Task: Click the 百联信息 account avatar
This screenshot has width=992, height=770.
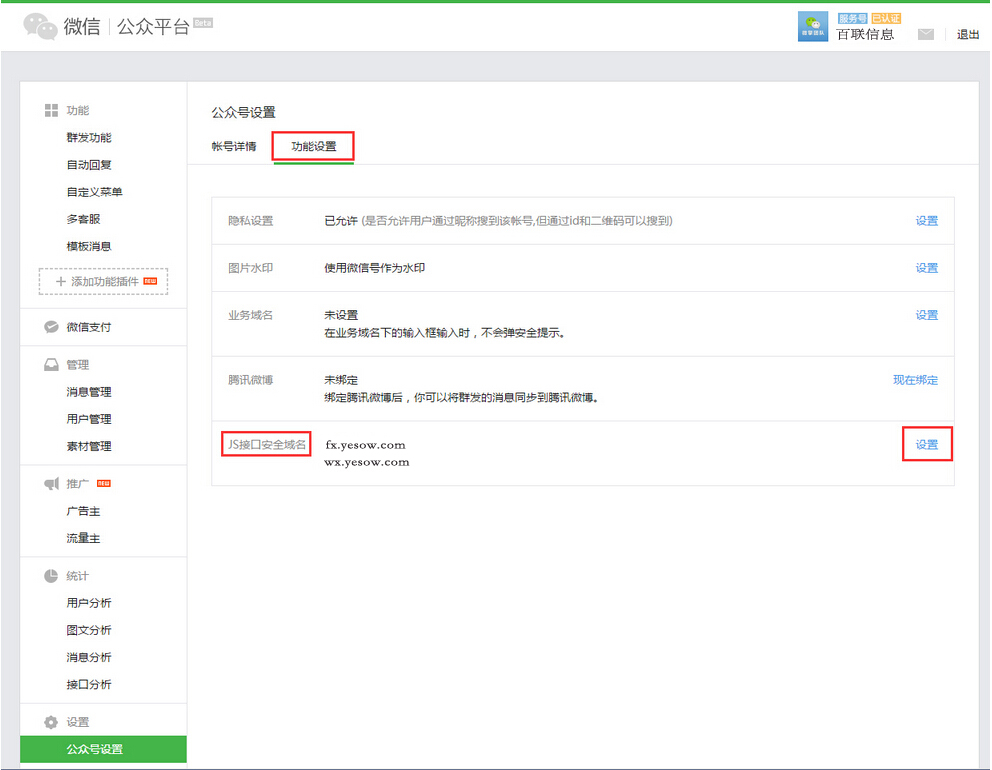Action: click(813, 27)
